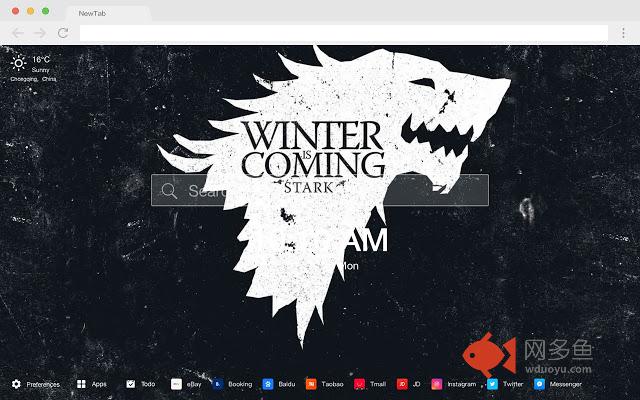The width and height of the screenshot is (640, 400).
Task: Click the browser address bar
Action: pos(344,33)
